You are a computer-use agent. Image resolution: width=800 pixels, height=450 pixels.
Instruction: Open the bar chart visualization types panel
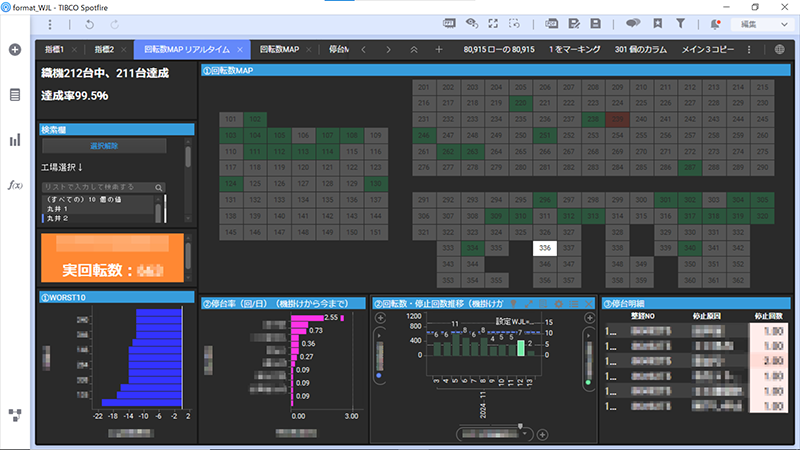[15, 141]
